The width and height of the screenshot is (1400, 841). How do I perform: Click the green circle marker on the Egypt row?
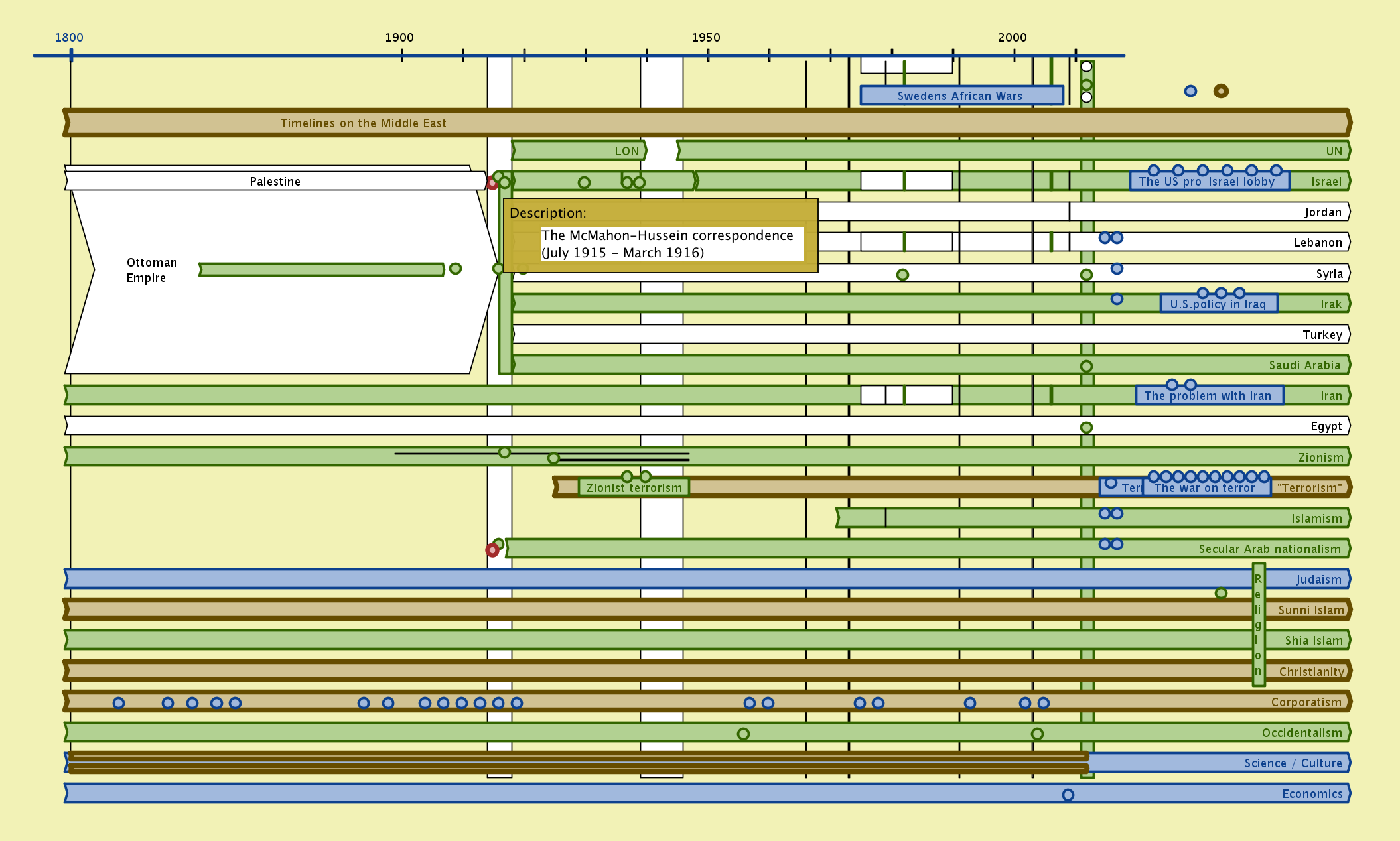1086,428
